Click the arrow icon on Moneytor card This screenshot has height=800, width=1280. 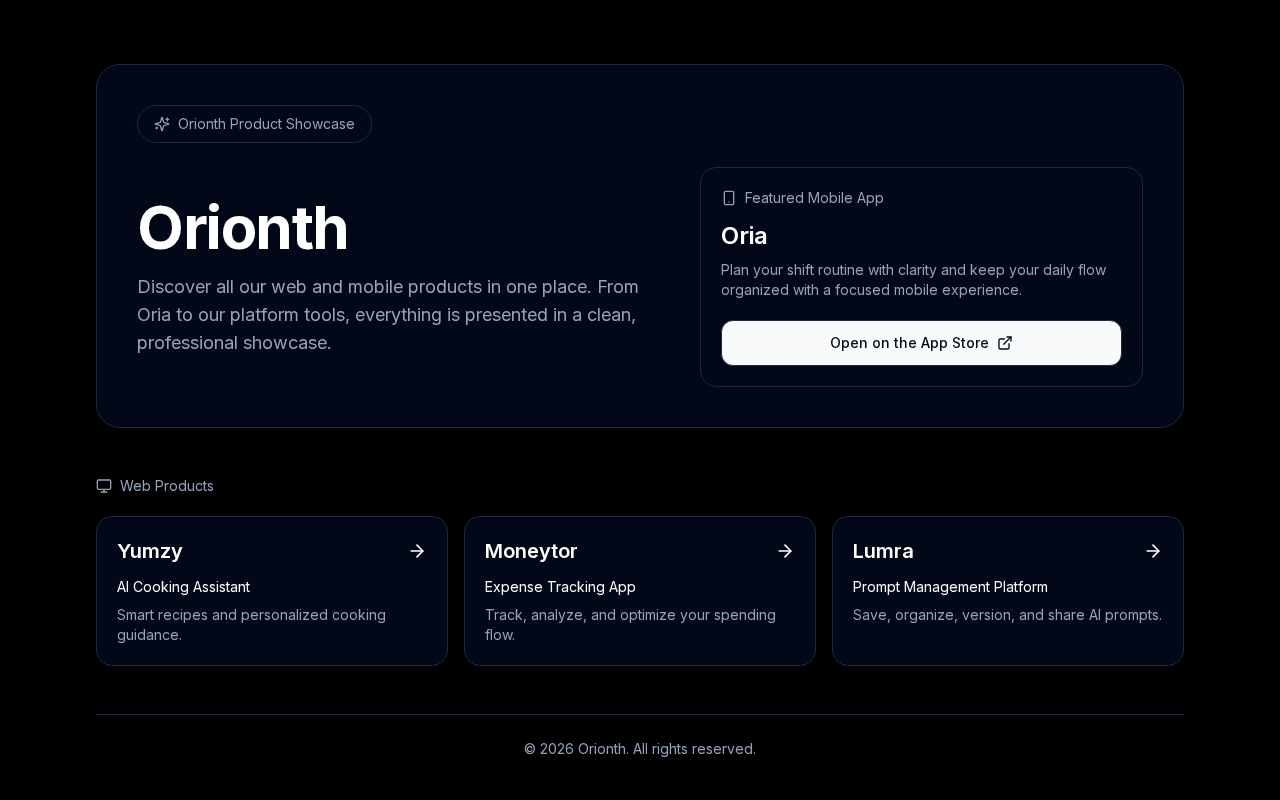click(785, 551)
